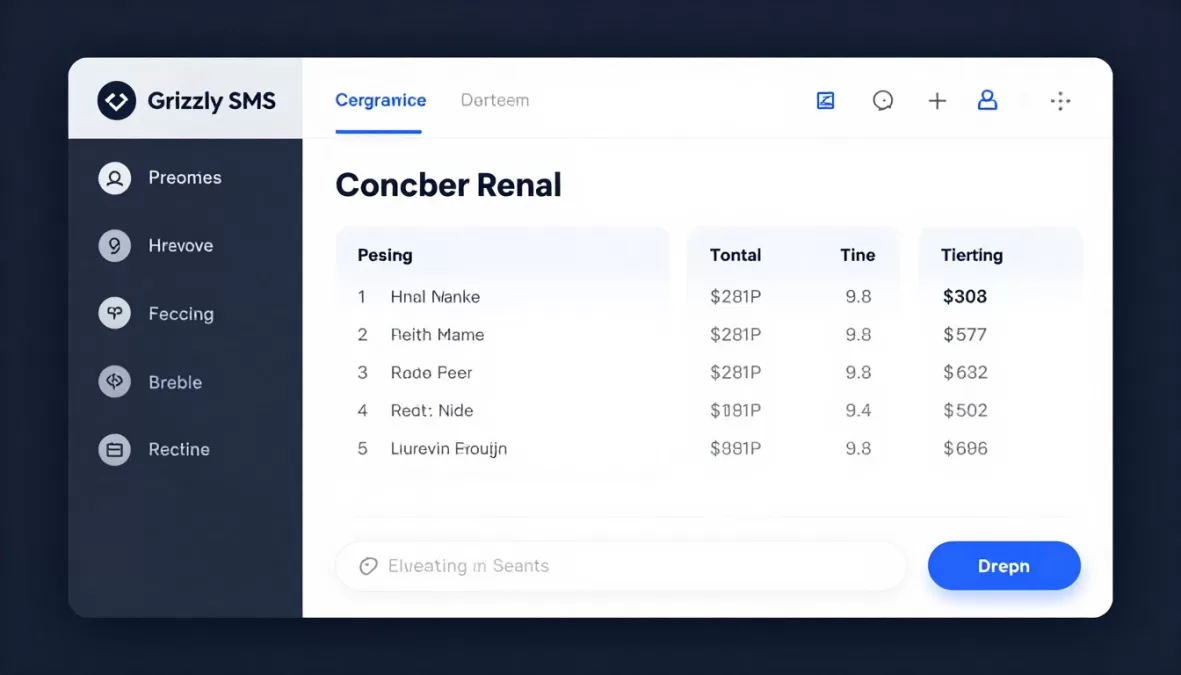Screen dimensions: 1181x675
Task: Open the Rectine sidebar item
Action: coord(154,450)
